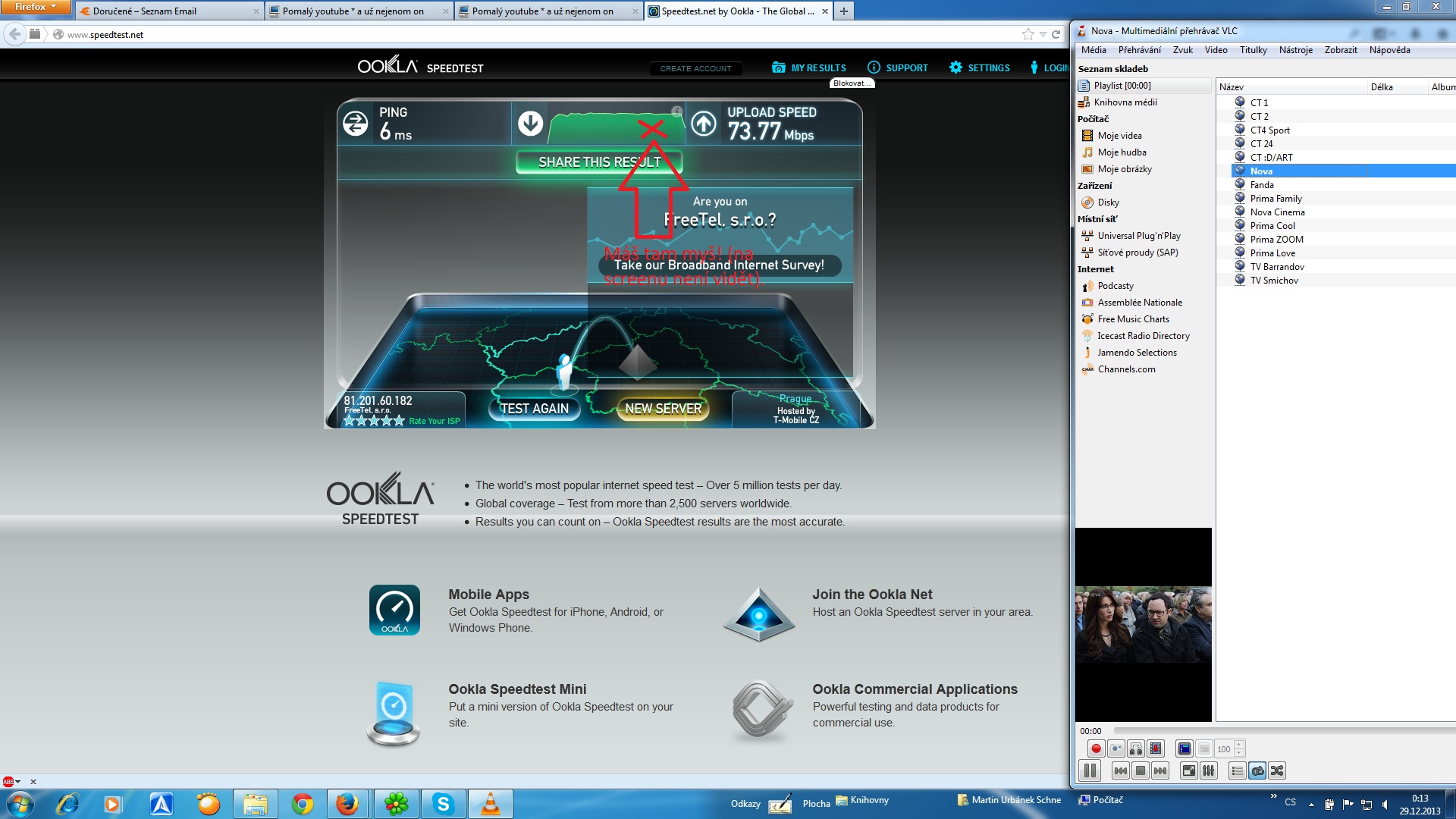Image resolution: width=1456 pixels, height=819 pixels.
Task: Open Knihovna médií in VLC sidebar
Action: point(1125,102)
